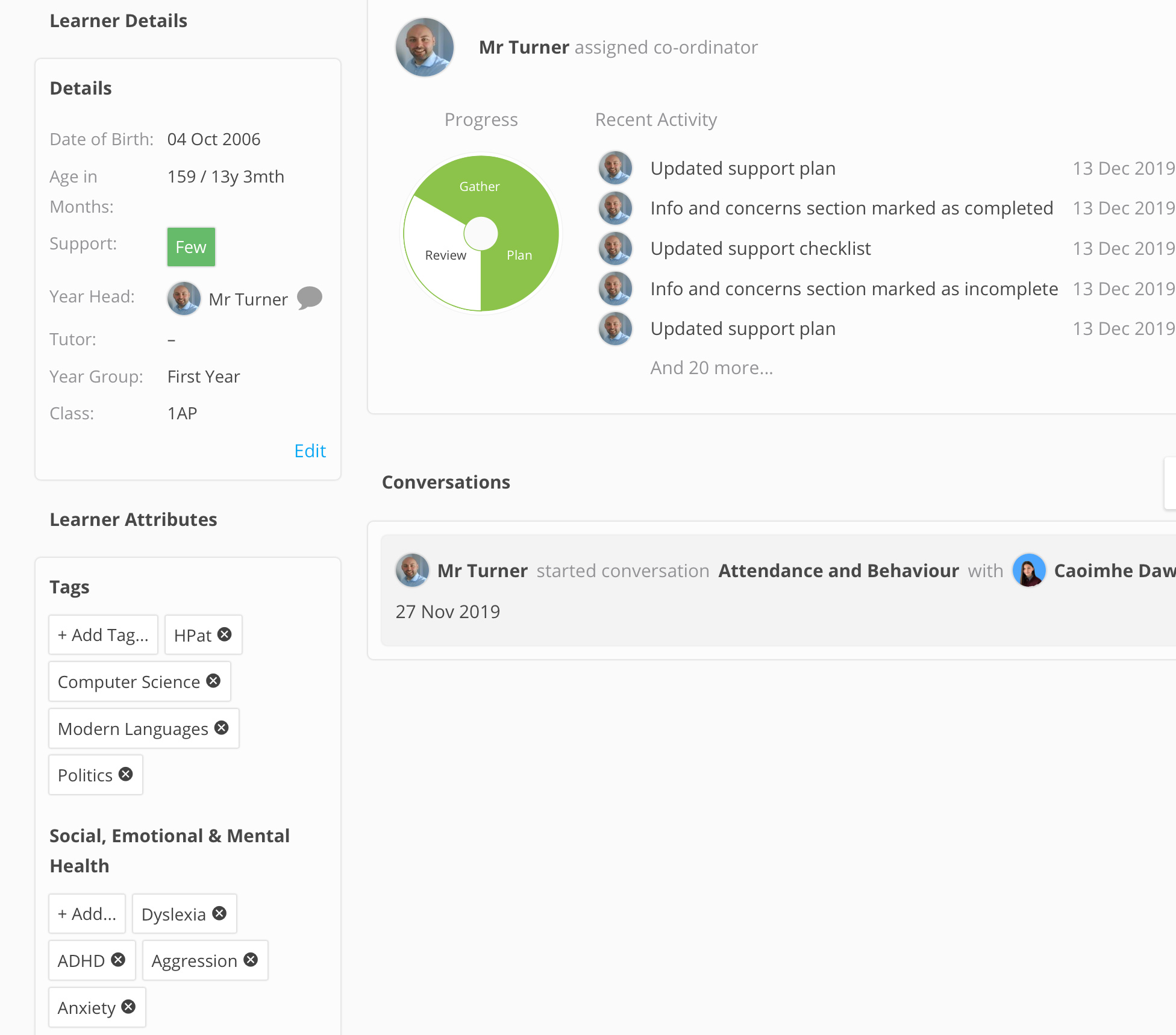Remove the Computer Science tag
This screenshot has width=1176, height=1035.
point(213,681)
